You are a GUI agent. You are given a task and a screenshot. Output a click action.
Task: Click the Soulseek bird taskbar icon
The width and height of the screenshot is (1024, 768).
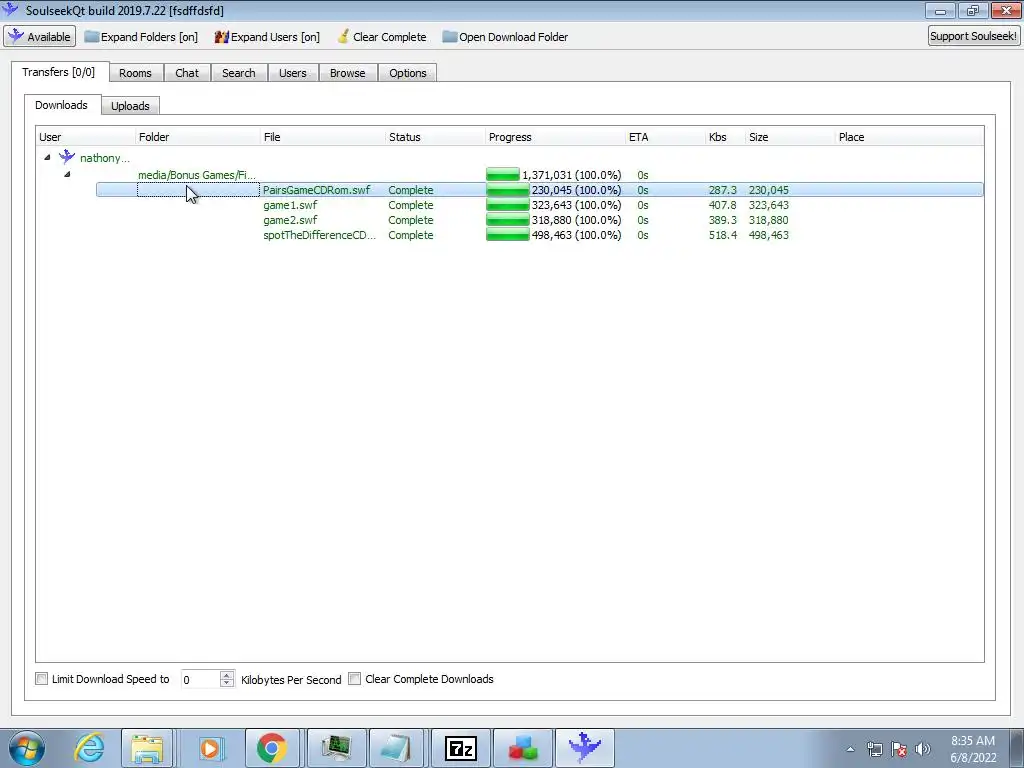584,748
